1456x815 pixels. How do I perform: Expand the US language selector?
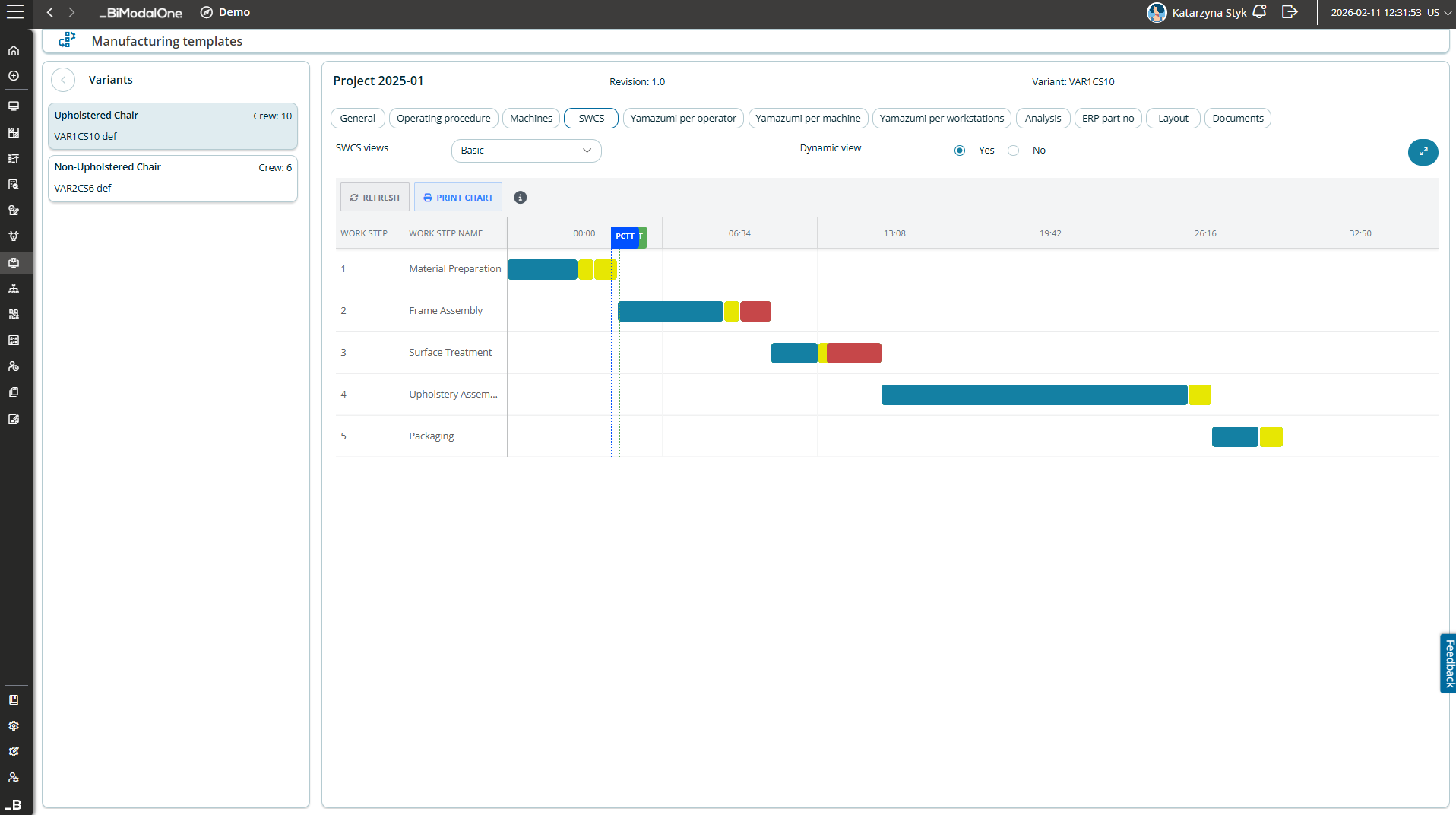1439,12
